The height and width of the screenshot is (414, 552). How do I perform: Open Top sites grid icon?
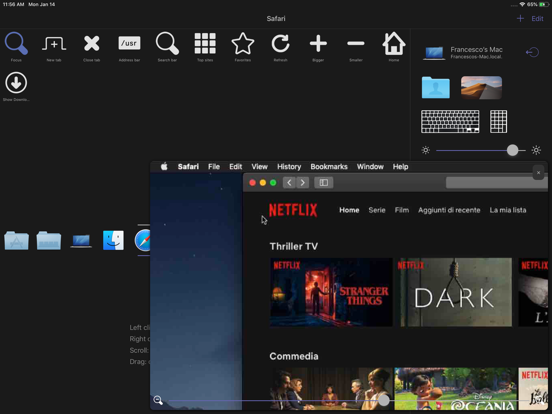(x=205, y=44)
